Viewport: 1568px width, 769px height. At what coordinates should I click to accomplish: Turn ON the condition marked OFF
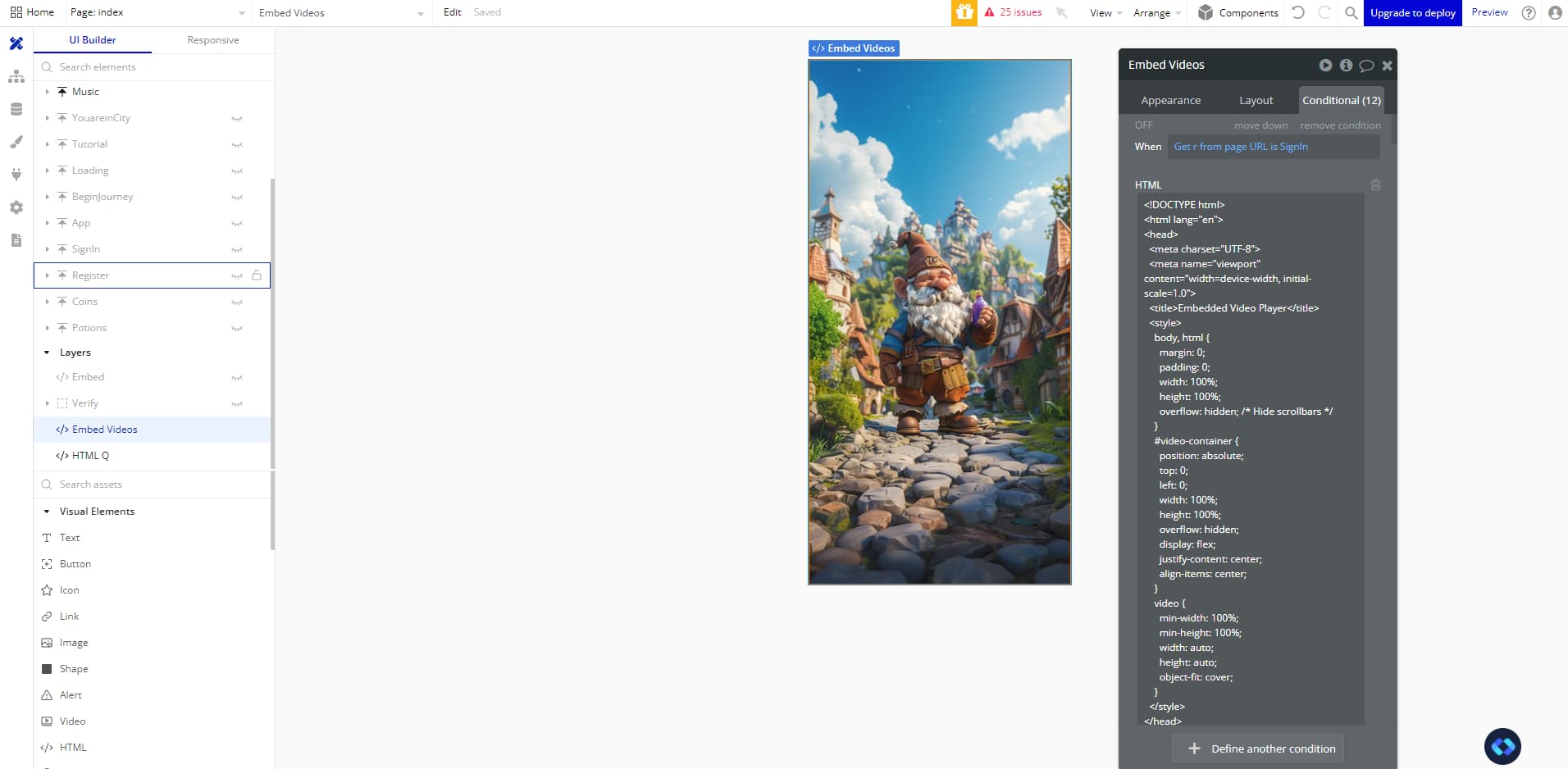[1144, 125]
